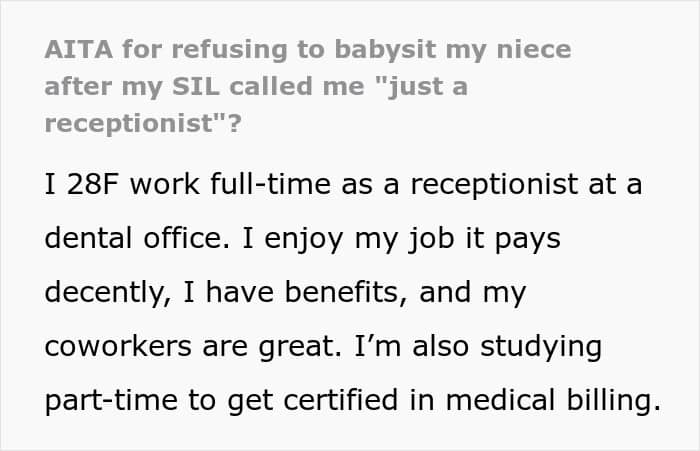This screenshot has width=700, height=451.
Task: Click "receptionist" in the body text
Action: (x=494, y=185)
